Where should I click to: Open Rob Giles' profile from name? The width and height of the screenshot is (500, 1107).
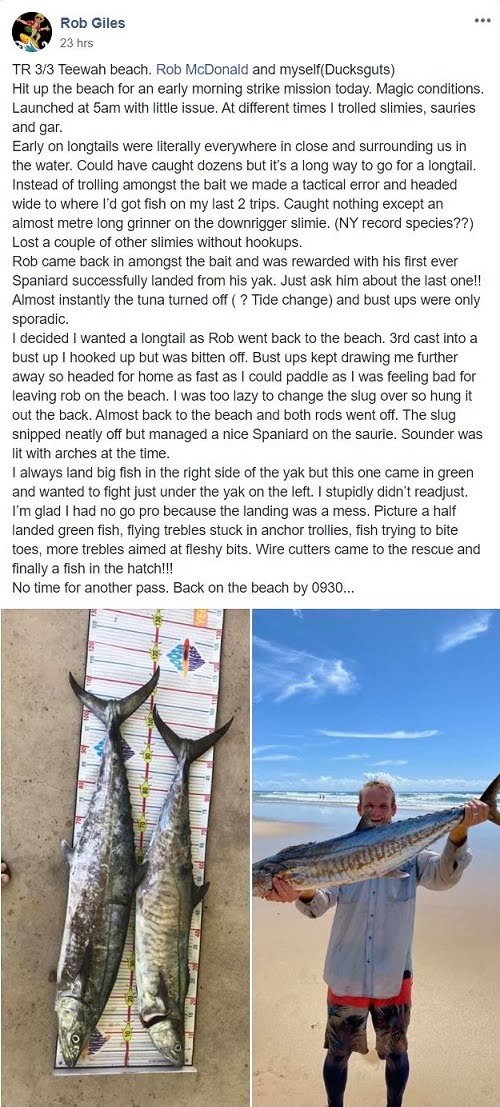[93, 23]
